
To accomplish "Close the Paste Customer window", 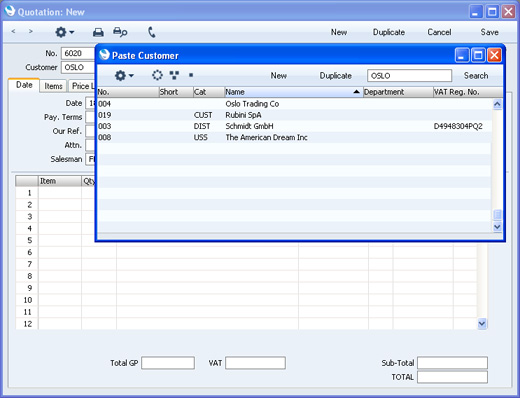I will (x=494, y=55).
